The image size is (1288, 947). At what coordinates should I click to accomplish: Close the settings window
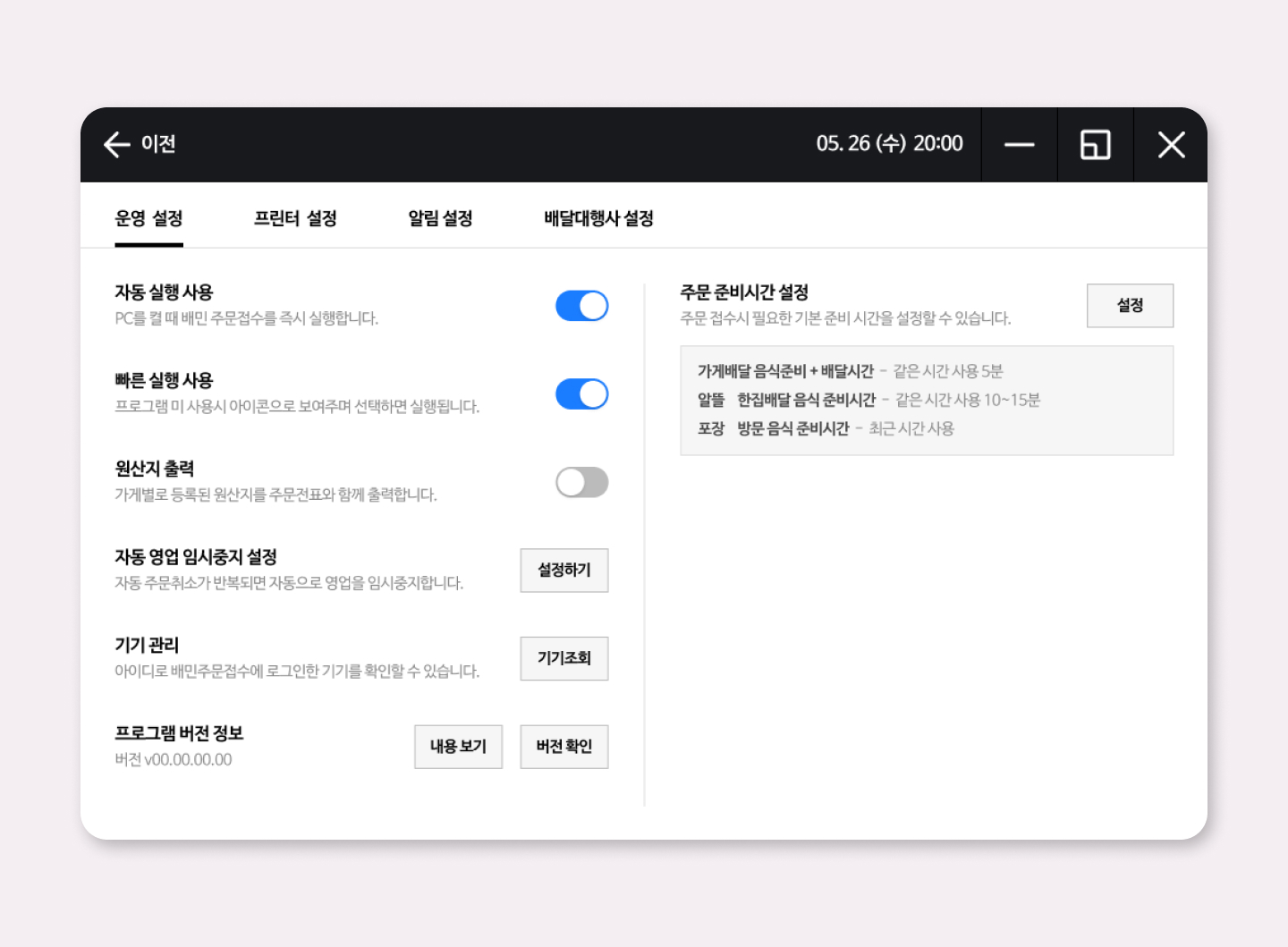(1171, 145)
